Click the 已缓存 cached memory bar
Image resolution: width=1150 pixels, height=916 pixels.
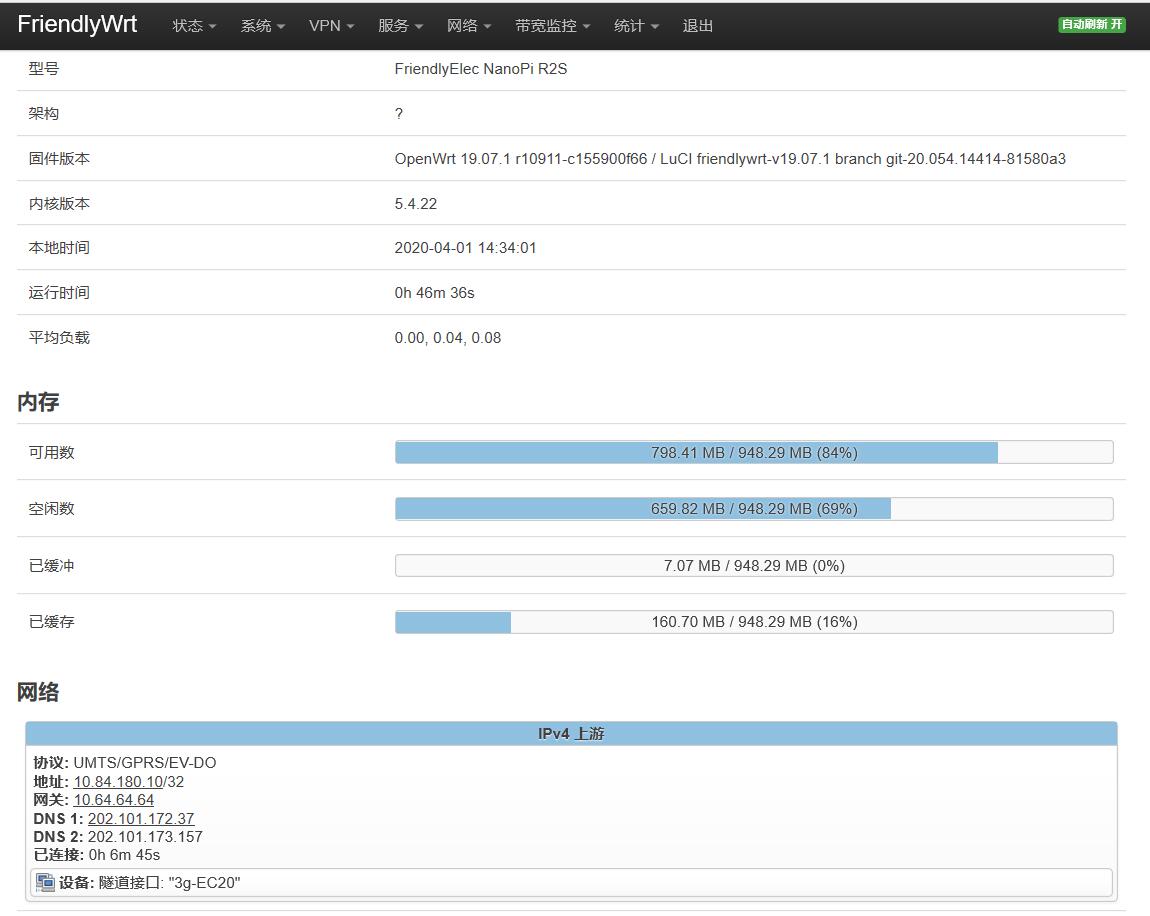(754, 621)
